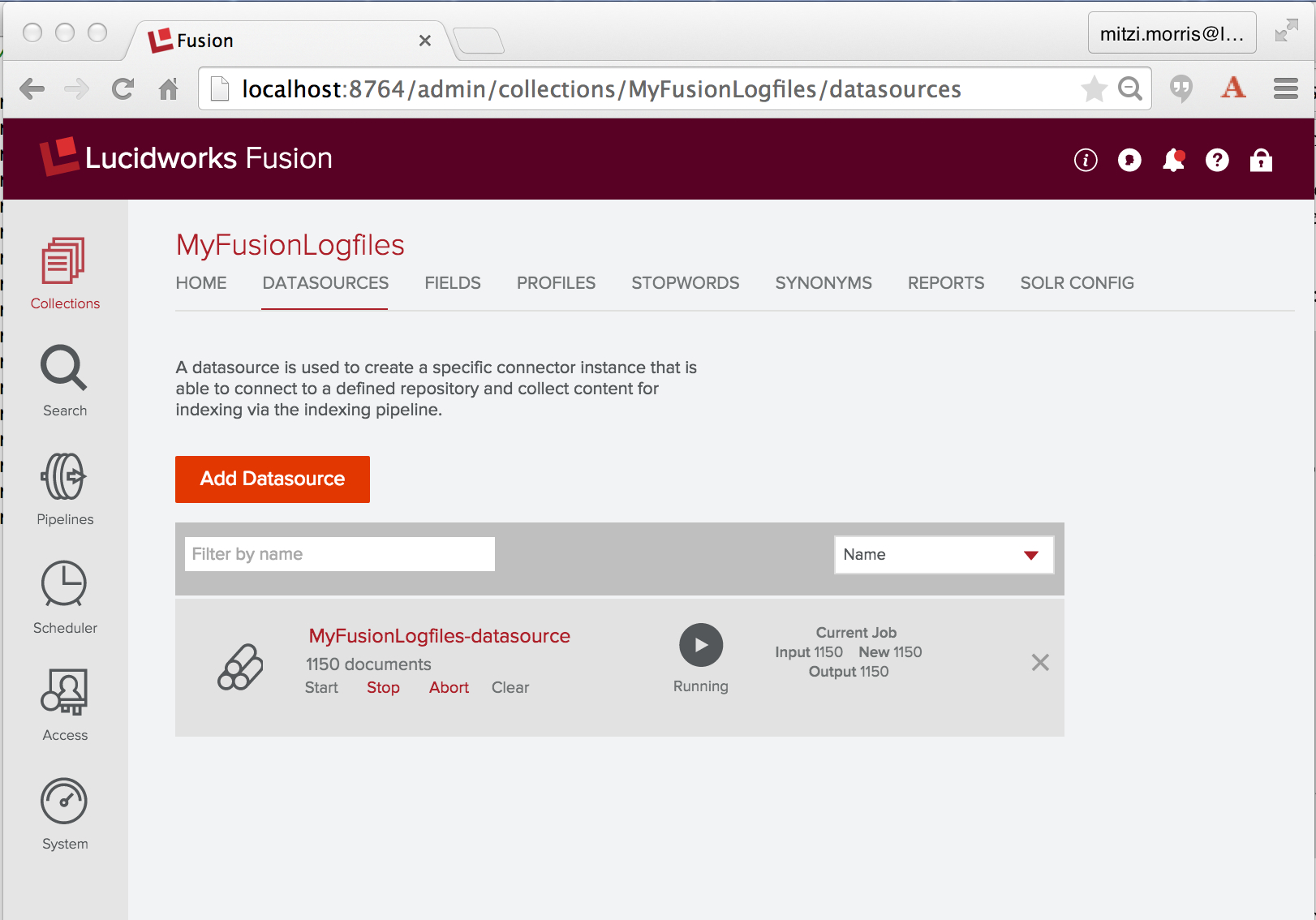
Task: Switch to the DATASOURCES tab
Action: (x=325, y=283)
